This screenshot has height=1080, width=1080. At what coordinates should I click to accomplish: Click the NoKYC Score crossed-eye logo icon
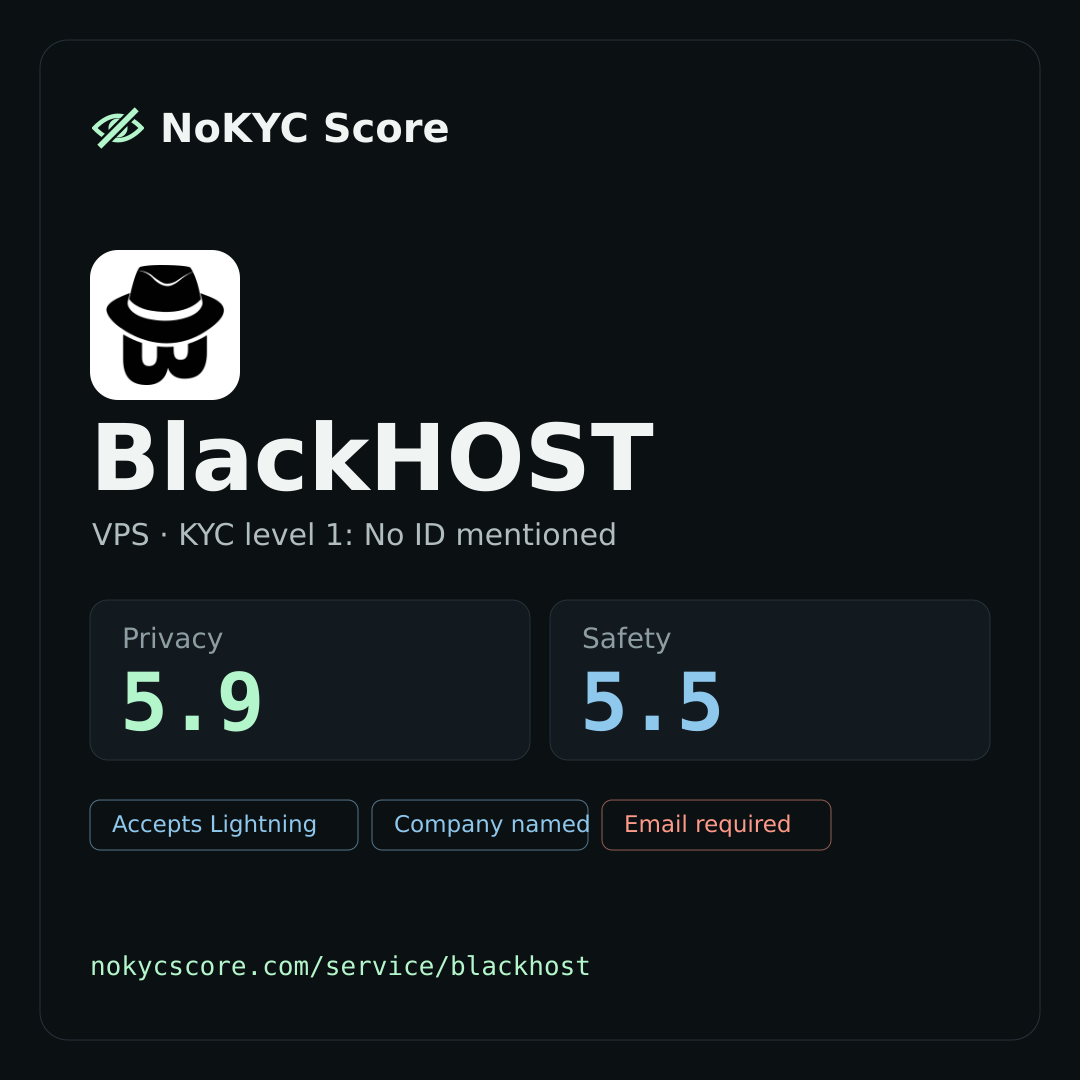tap(118, 128)
